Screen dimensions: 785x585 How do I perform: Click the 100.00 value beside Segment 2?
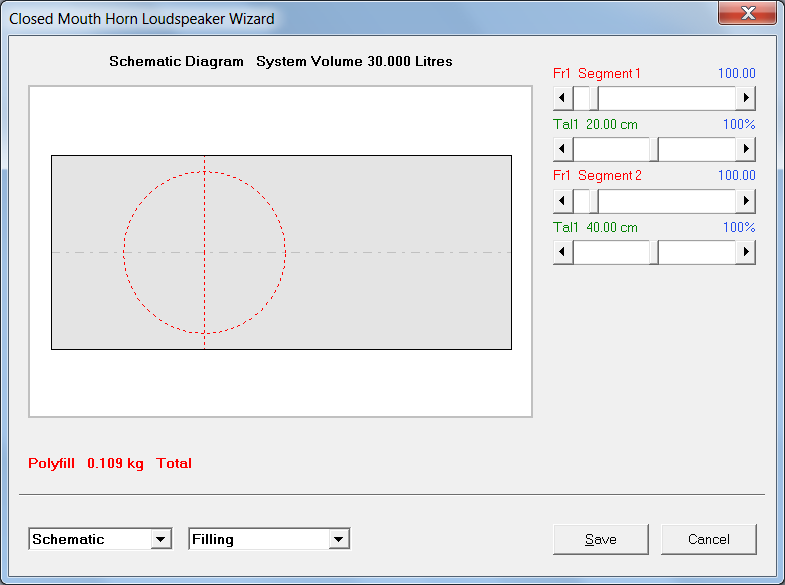(736, 176)
